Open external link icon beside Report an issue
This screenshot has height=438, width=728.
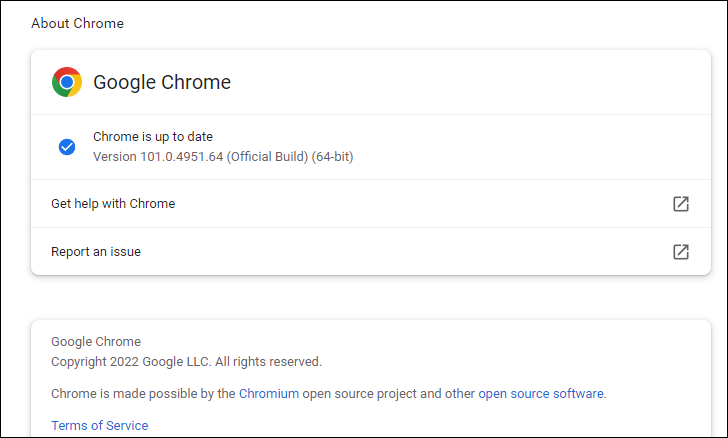tap(681, 252)
